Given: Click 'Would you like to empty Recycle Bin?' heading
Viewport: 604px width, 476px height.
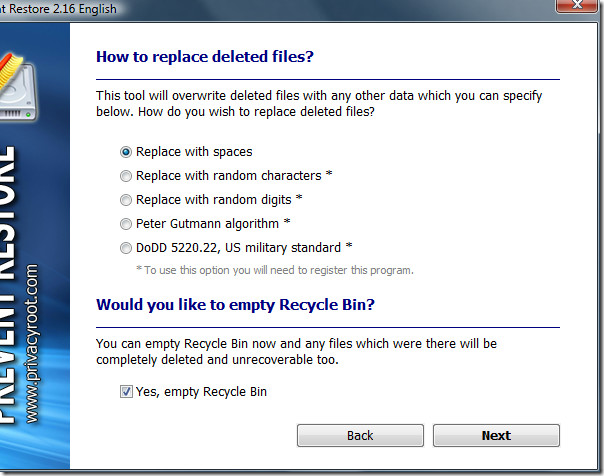Looking at the screenshot, I should [235, 305].
